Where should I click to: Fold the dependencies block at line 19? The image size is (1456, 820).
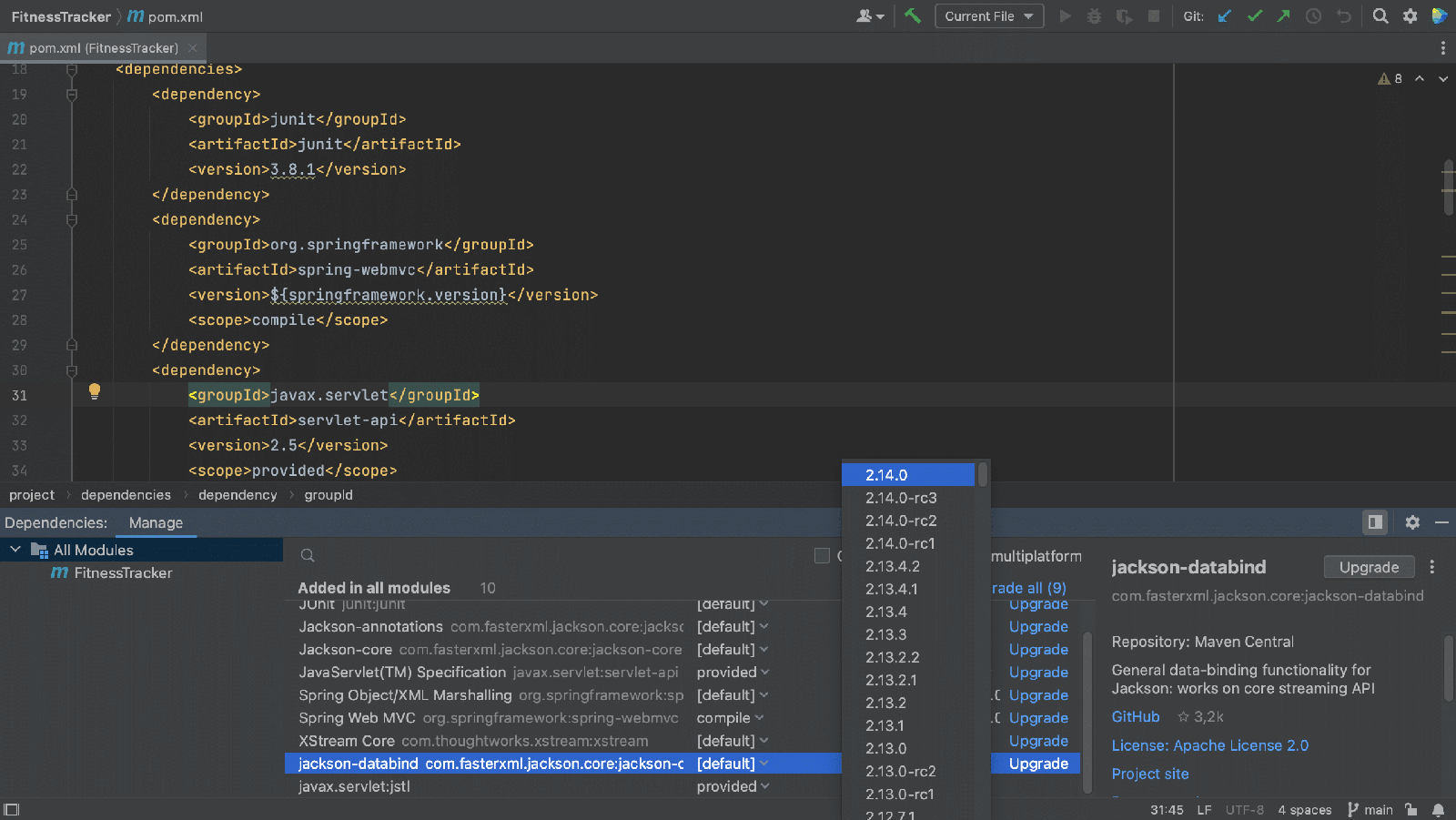(x=72, y=95)
